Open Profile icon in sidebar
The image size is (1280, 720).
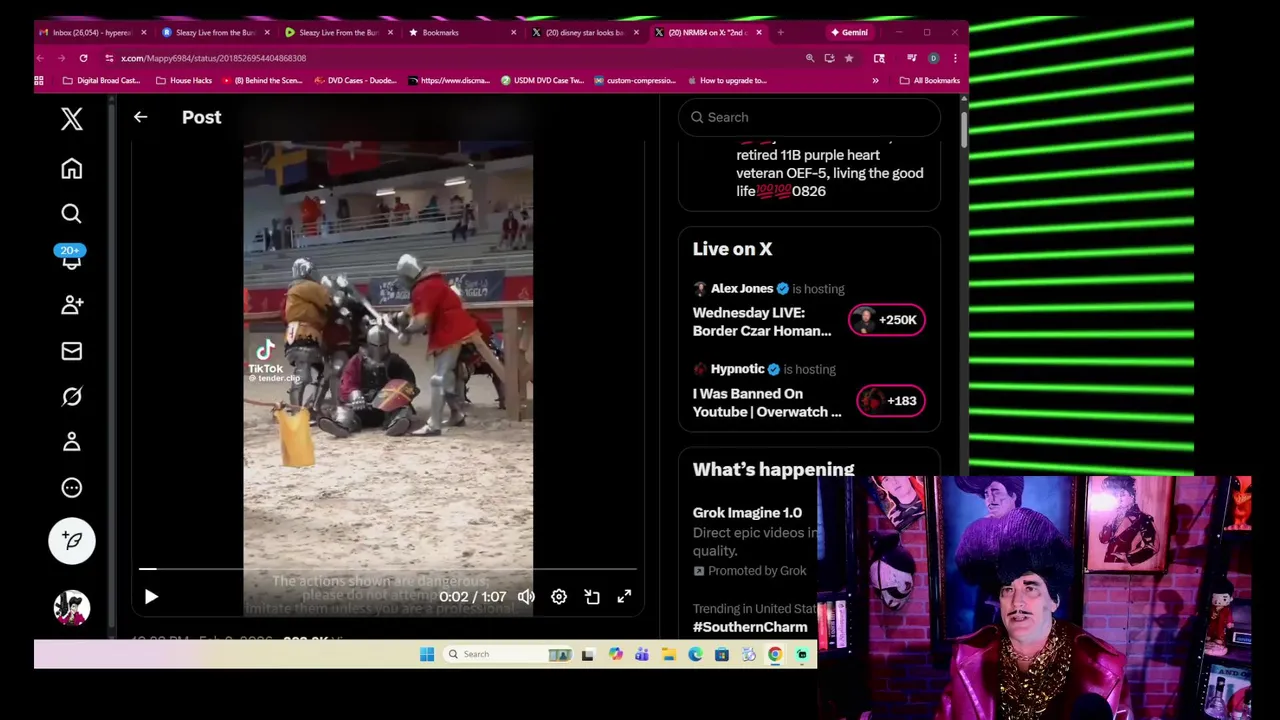(x=71, y=442)
